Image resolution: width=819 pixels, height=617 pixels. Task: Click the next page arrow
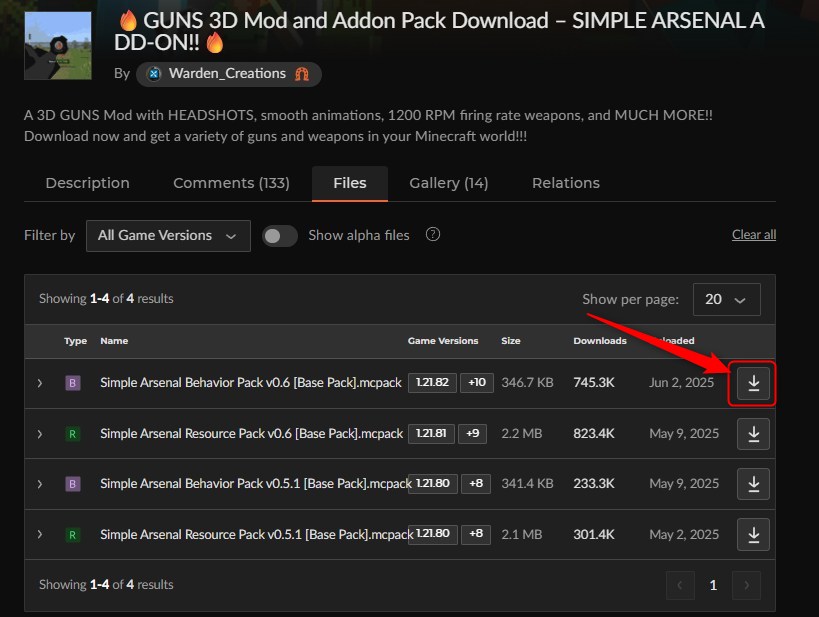746,585
